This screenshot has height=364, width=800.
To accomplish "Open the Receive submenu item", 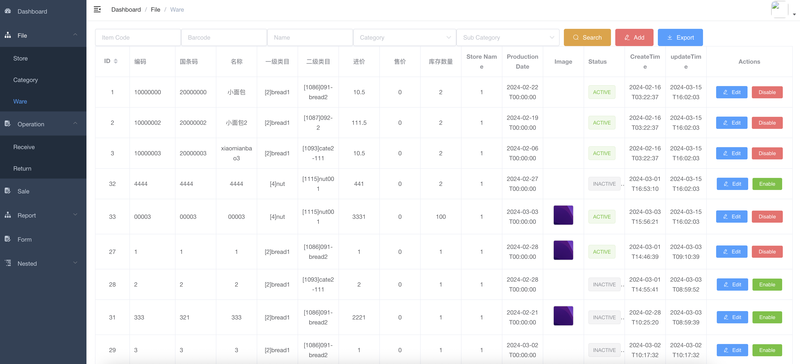I will tap(43, 147).
